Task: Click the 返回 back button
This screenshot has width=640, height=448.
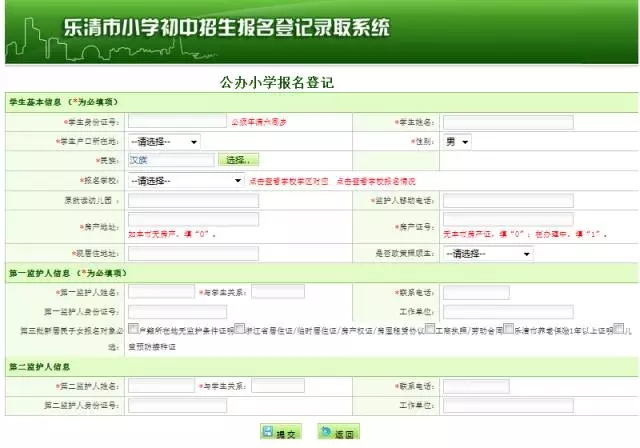Action: [x=338, y=432]
